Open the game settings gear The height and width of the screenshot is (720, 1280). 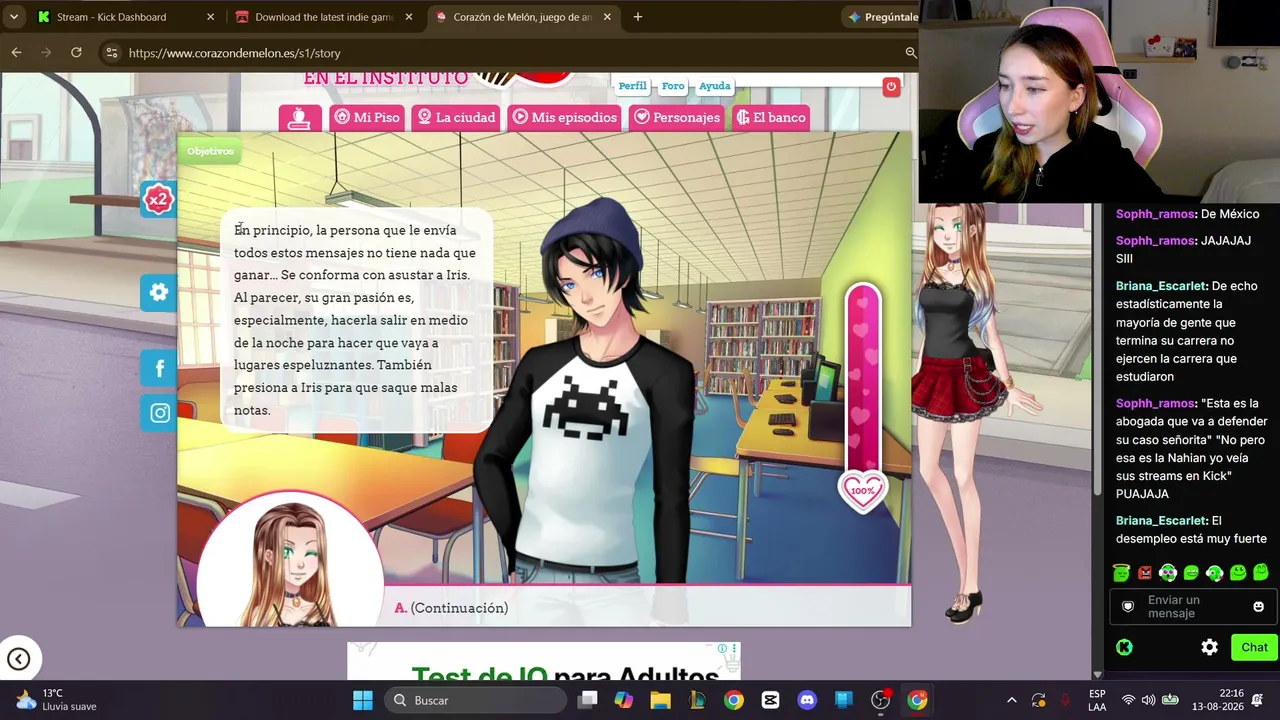tap(158, 292)
